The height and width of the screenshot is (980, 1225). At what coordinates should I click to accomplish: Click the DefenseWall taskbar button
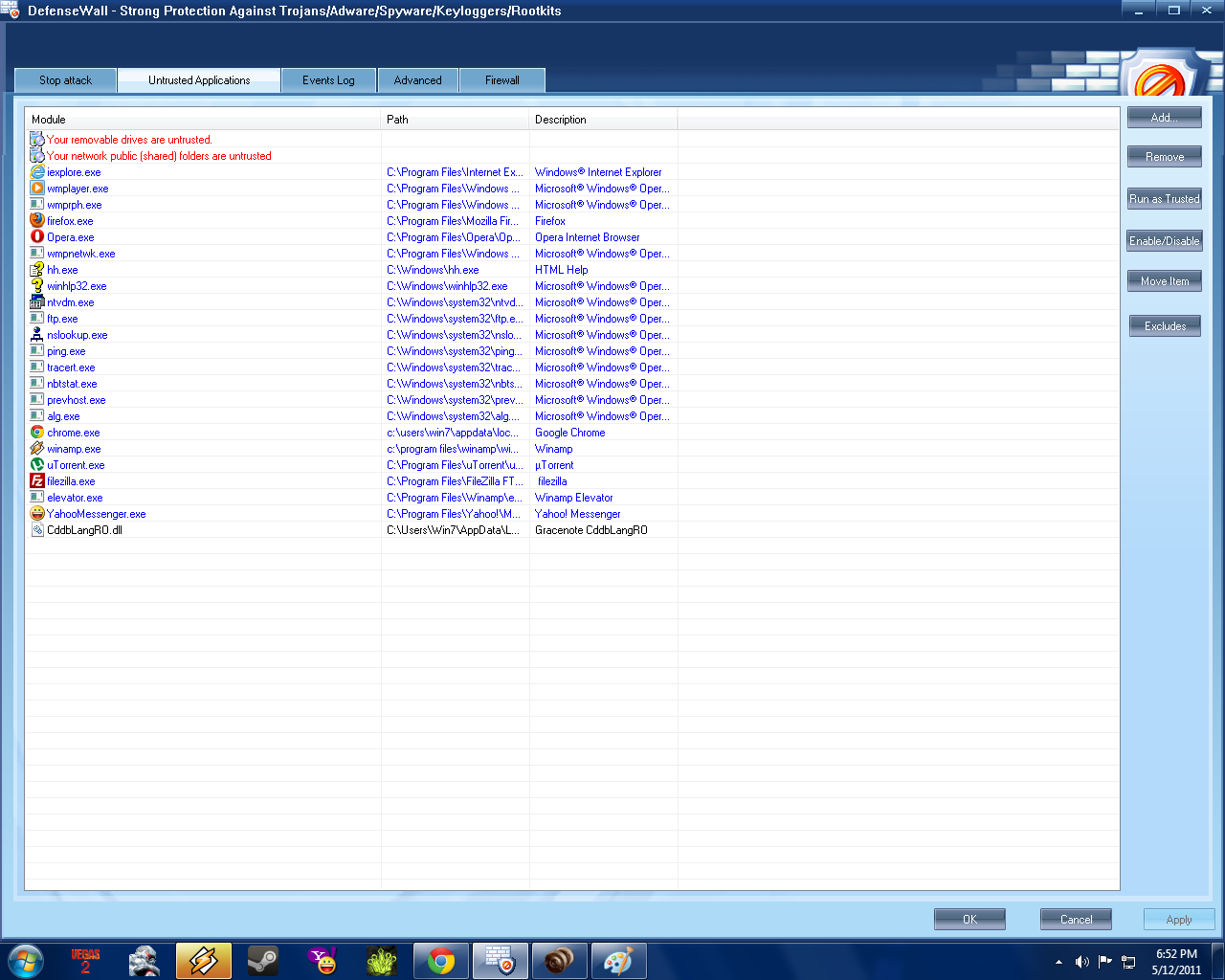pos(501,961)
